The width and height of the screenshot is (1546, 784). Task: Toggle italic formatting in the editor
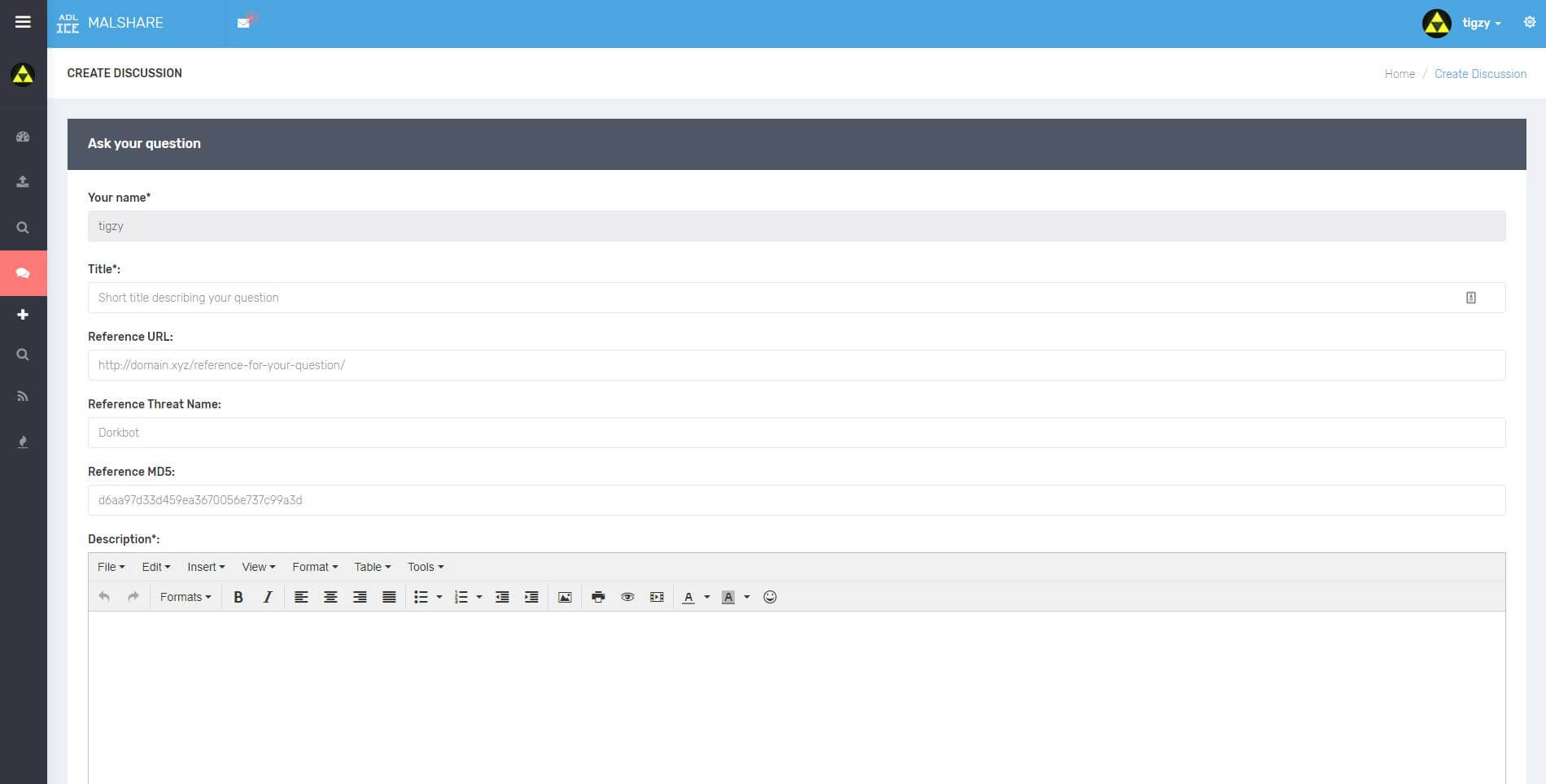pos(267,597)
